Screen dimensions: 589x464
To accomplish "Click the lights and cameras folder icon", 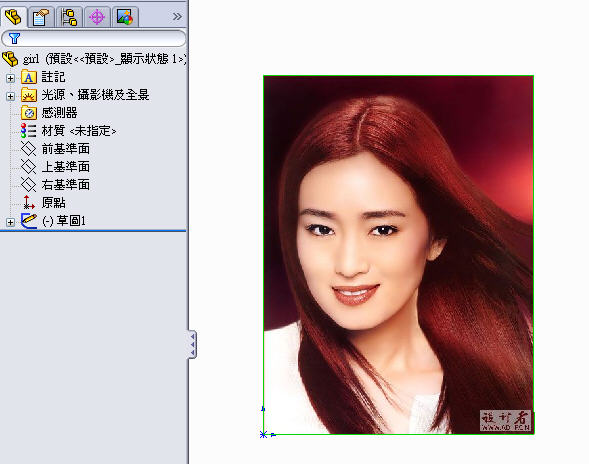I will [x=29, y=95].
